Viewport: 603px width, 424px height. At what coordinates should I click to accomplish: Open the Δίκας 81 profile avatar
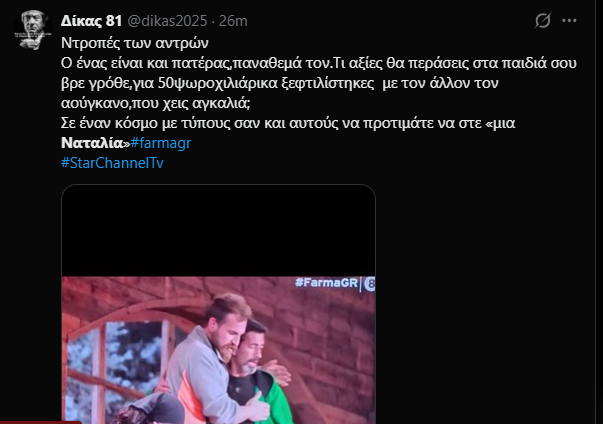pyautogui.click(x=33, y=30)
